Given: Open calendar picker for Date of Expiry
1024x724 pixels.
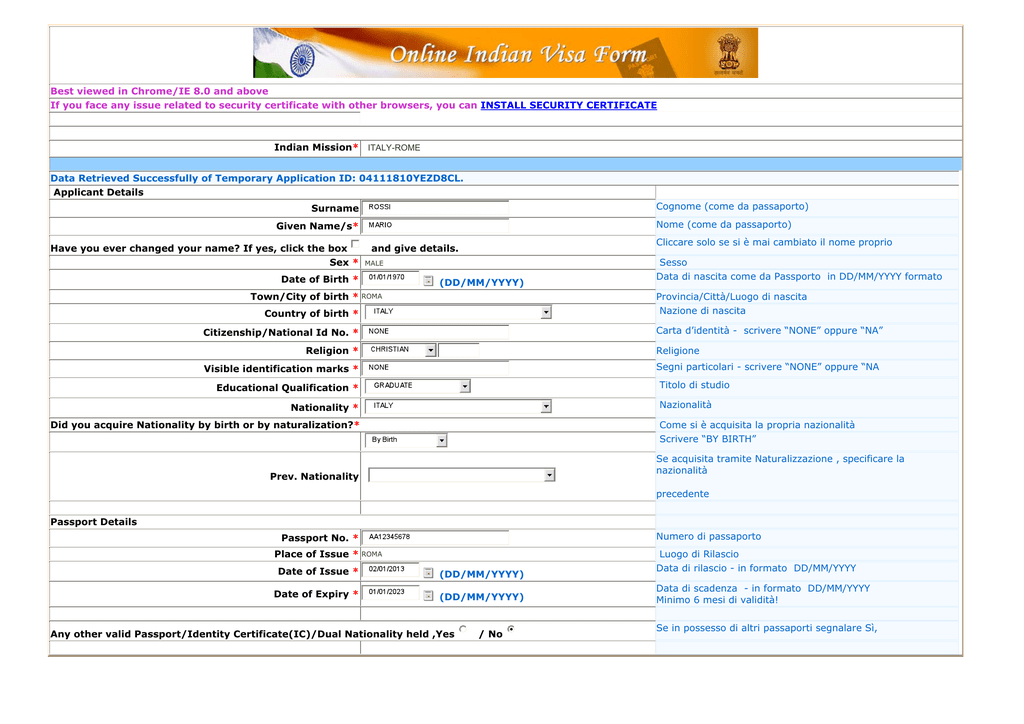Looking at the screenshot, I should (x=428, y=595).
